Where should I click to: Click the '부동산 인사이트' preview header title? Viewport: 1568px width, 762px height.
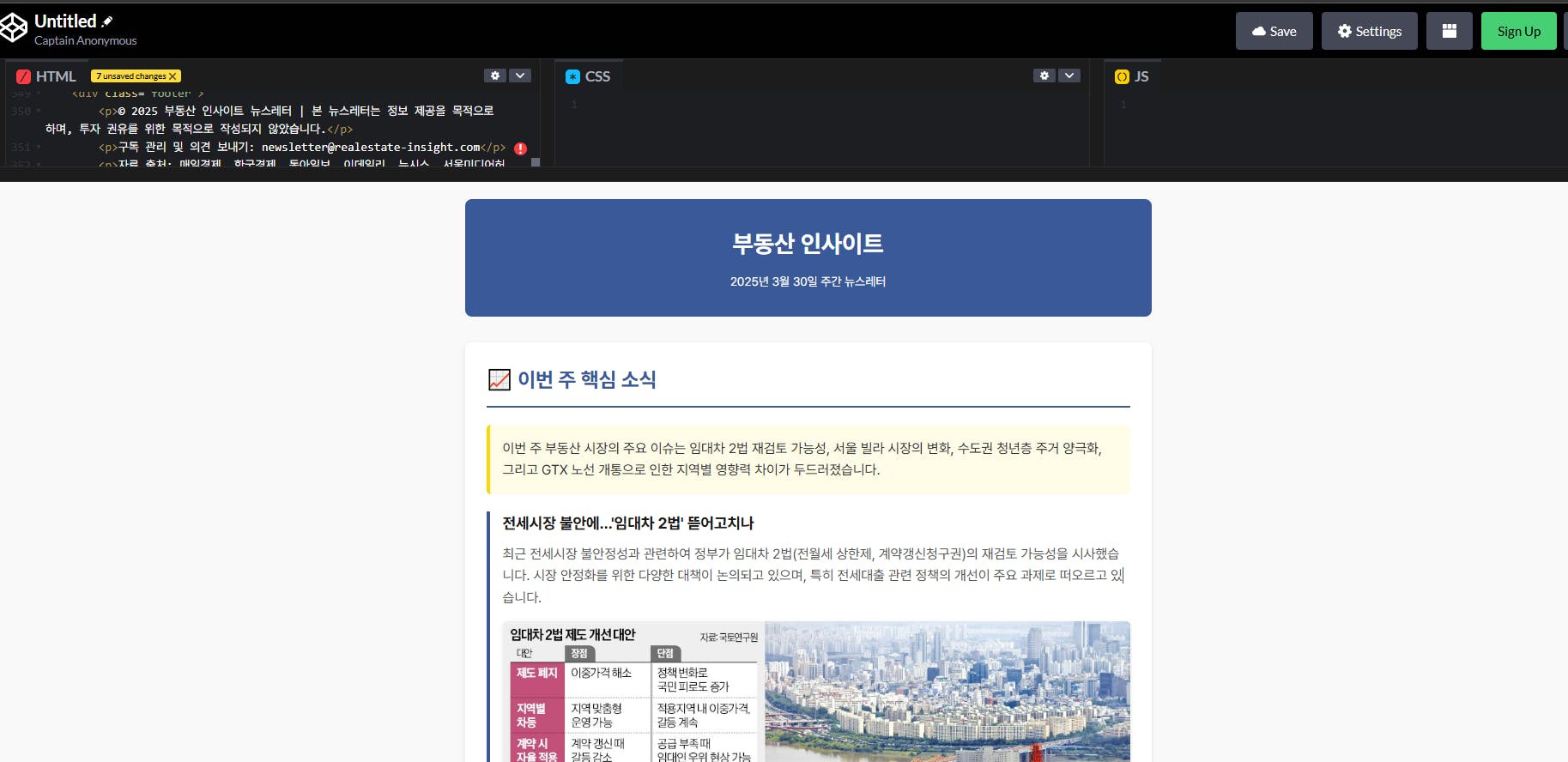pyautogui.click(x=808, y=244)
